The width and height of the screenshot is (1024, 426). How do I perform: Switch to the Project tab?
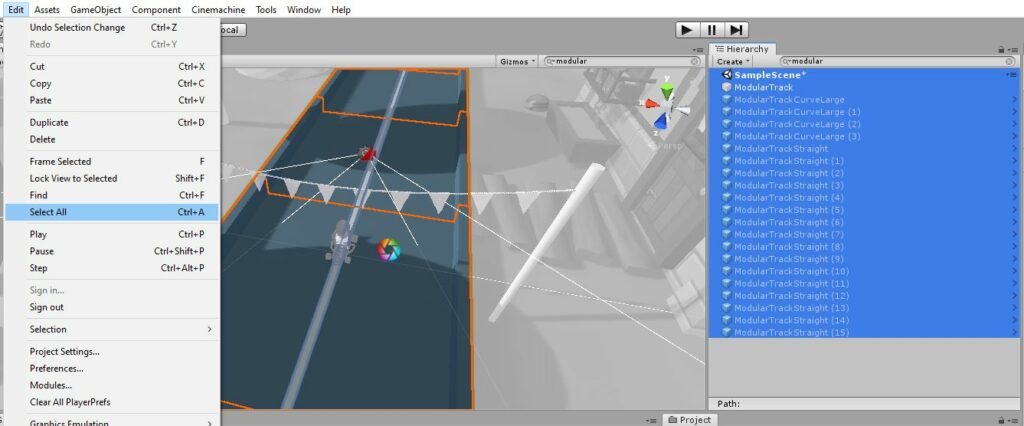689,420
